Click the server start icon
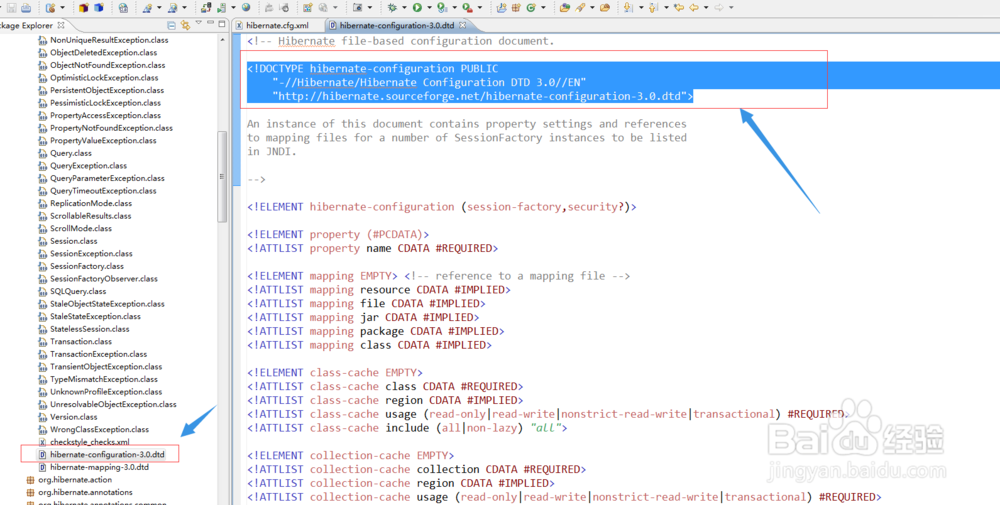 pyautogui.click(x=221, y=8)
